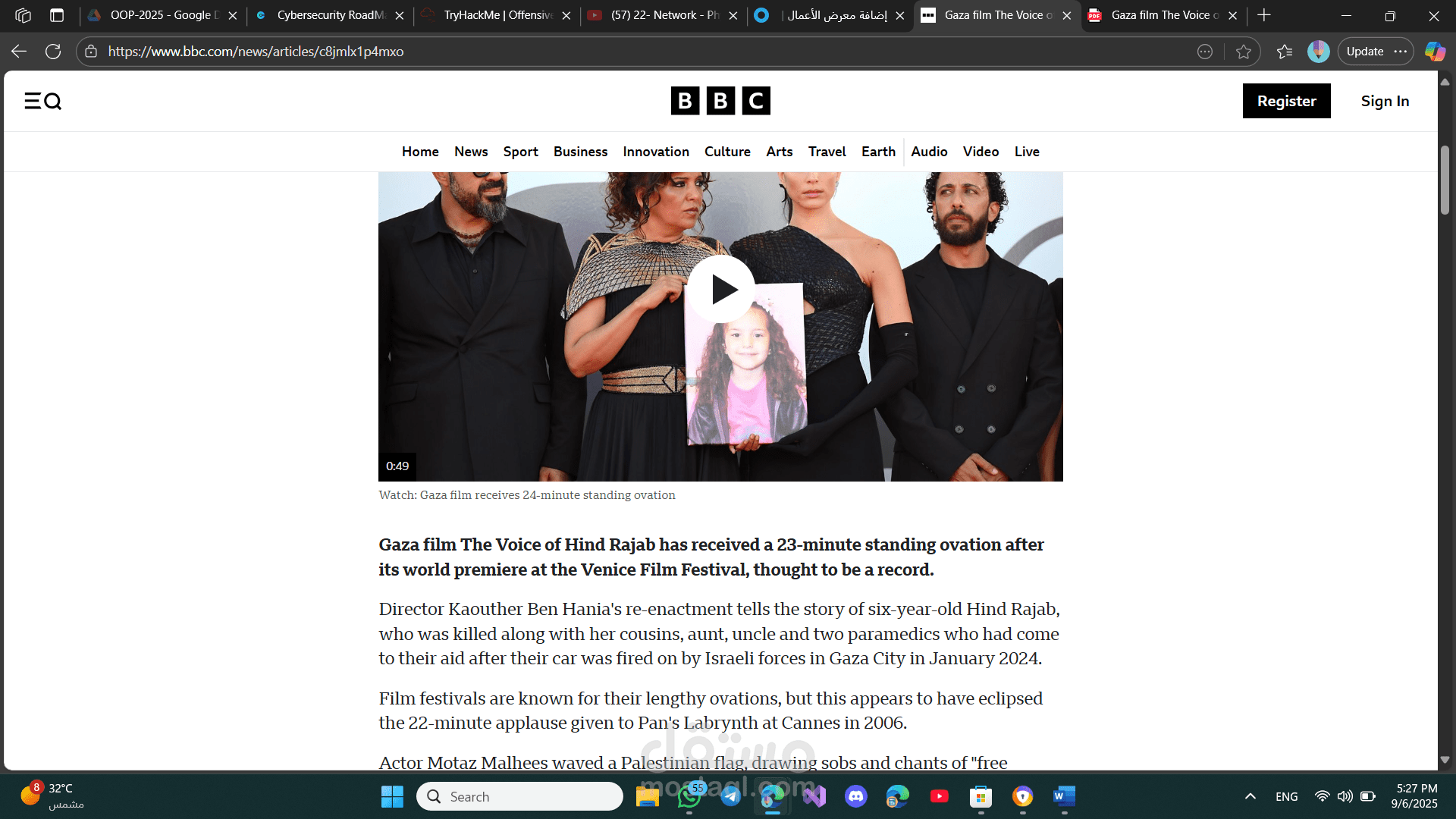Add this page to favorites with the star
The image size is (1456, 819).
(1244, 52)
